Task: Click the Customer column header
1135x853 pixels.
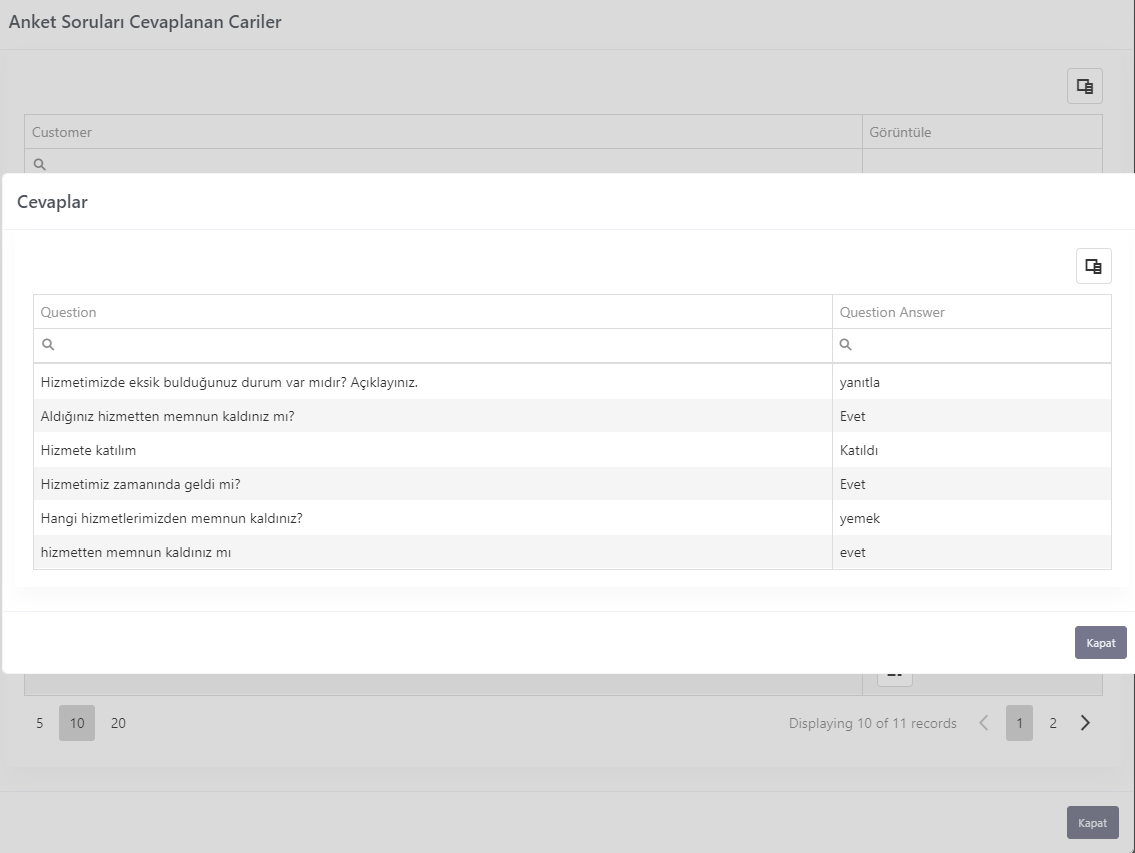Action: click(x=443, y=132)
